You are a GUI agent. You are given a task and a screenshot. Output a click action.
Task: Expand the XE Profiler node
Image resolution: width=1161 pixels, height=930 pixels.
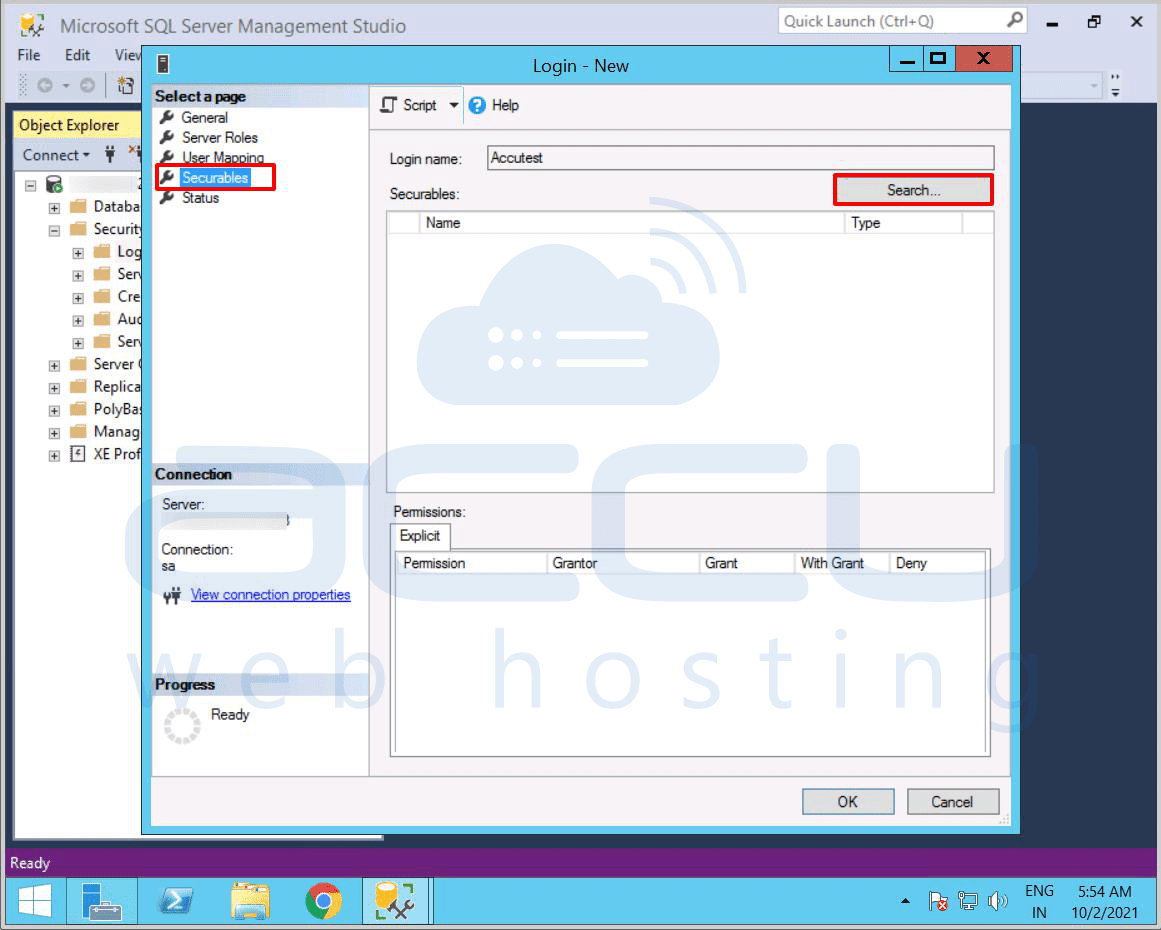click(54, 455)
